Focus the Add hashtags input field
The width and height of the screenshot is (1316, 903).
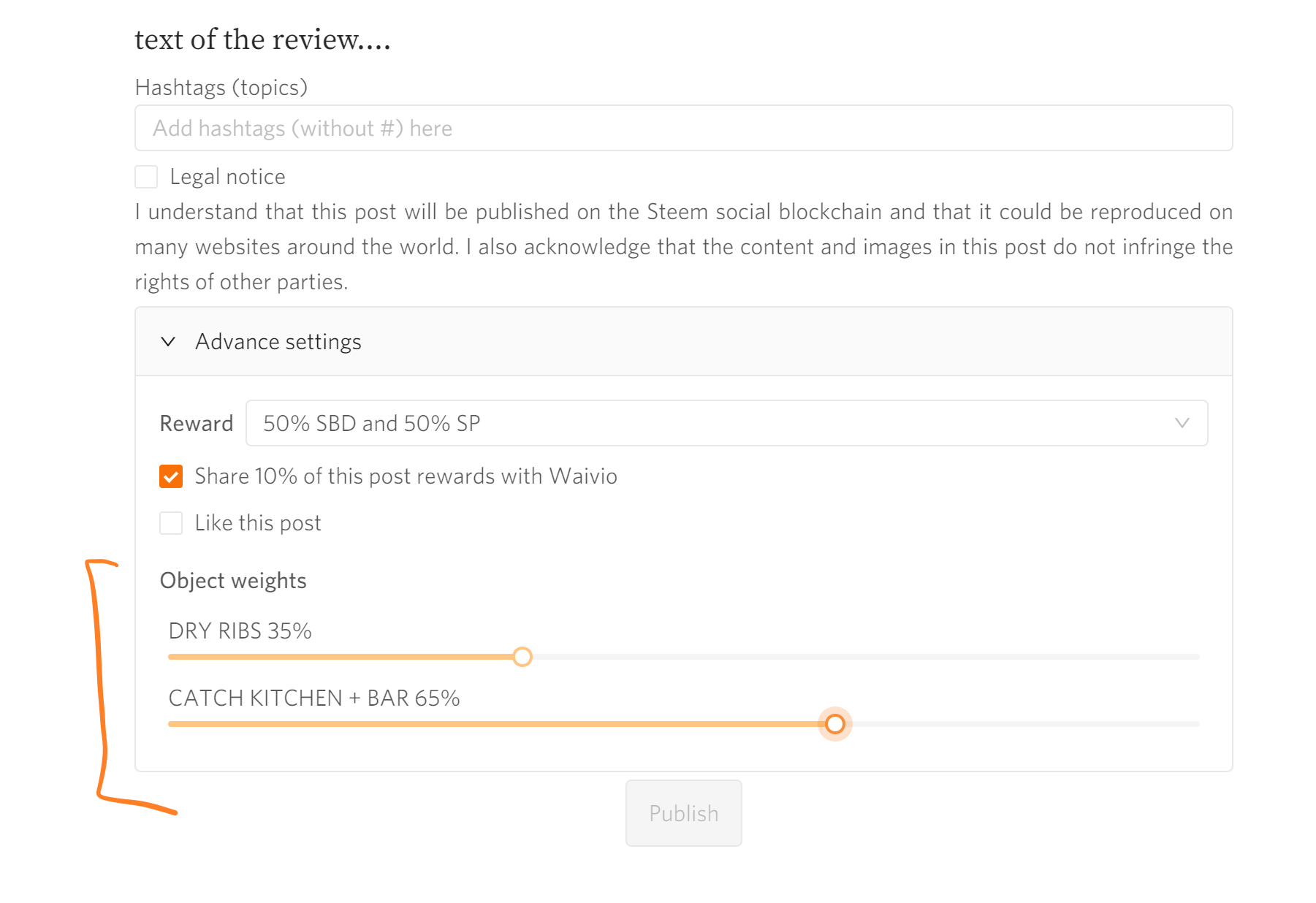(683, 129)
